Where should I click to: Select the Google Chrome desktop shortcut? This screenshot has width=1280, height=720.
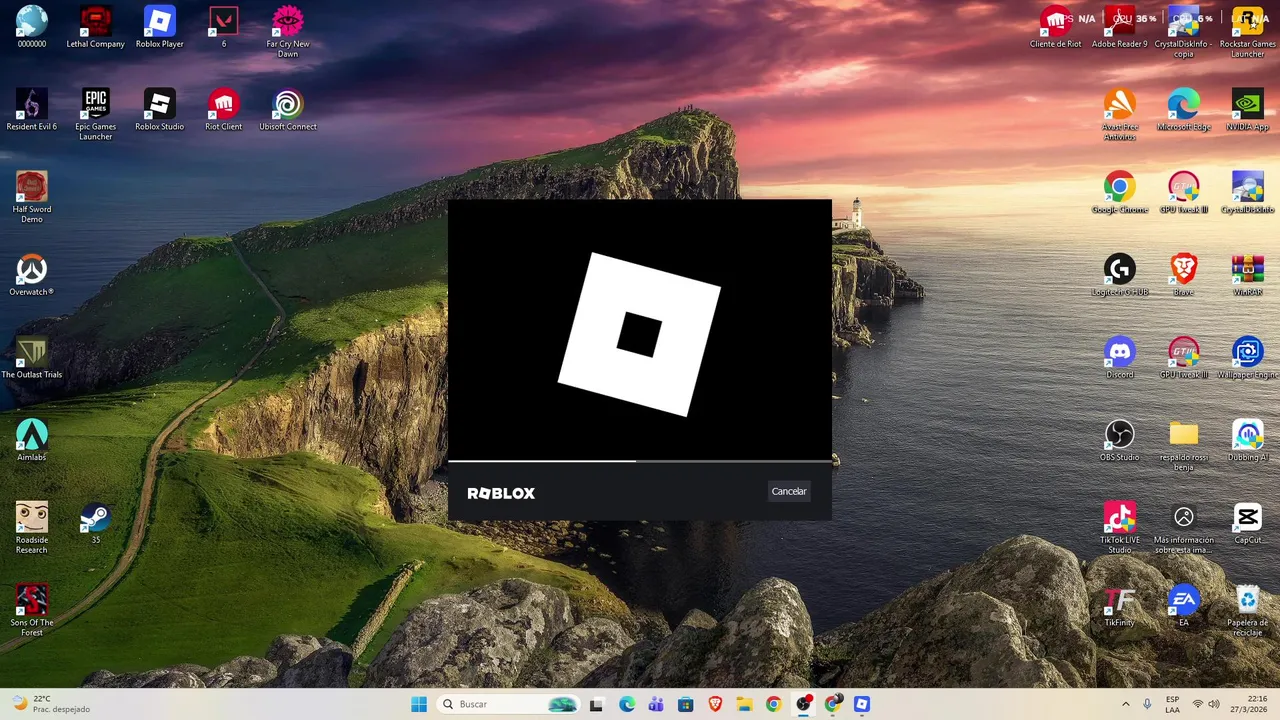1120,193
